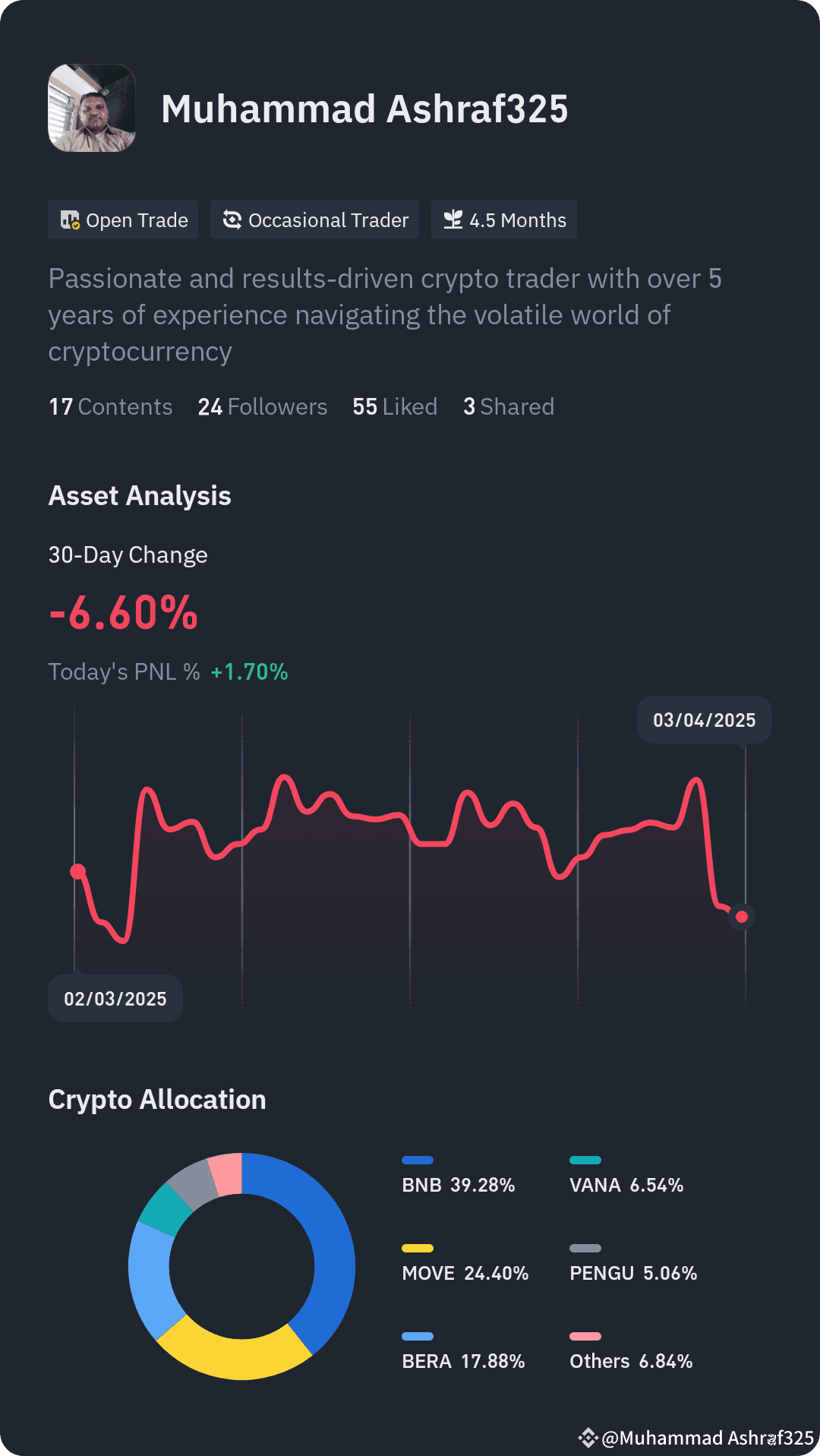This screenshot has width=820, height=1456.
Task: Click the MOVE yellow legend swatch
Action: click(x=418, y=1248)
